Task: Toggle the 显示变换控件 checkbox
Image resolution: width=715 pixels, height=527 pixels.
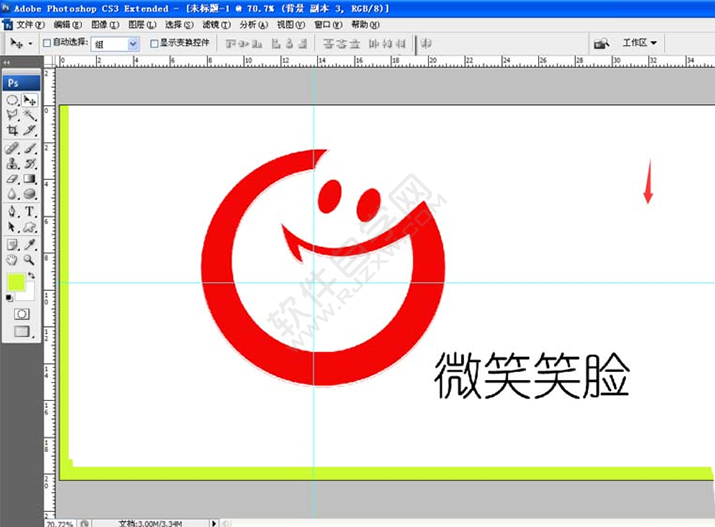Action: tap(154, 44)
